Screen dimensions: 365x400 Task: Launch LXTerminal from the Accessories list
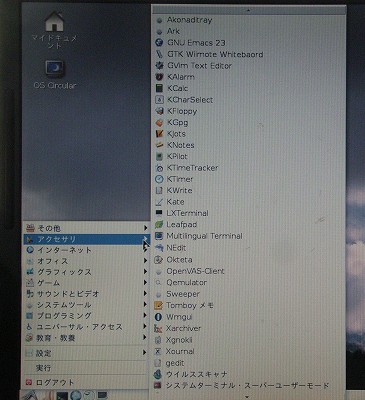click(182, 213)
